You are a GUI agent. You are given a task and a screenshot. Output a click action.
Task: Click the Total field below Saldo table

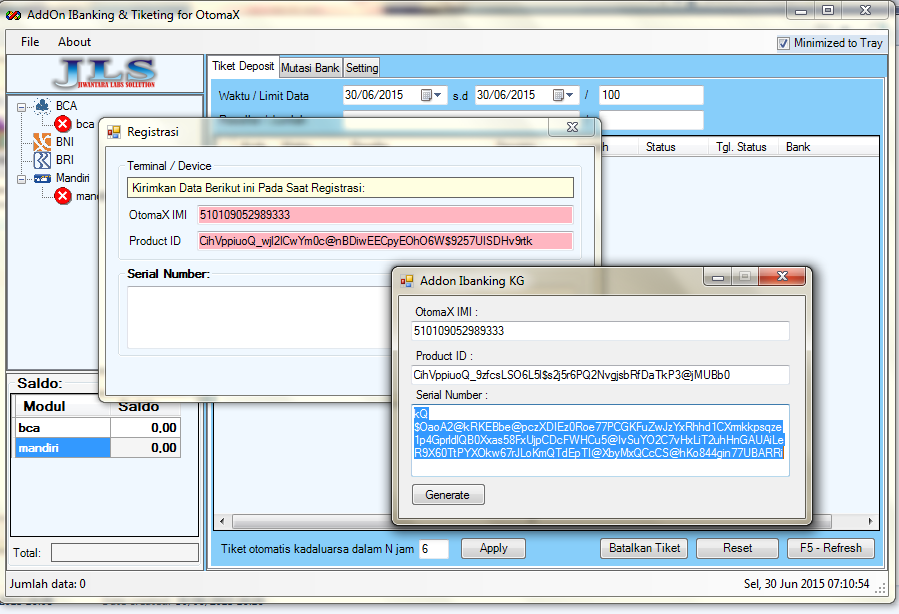coord(125,553)
